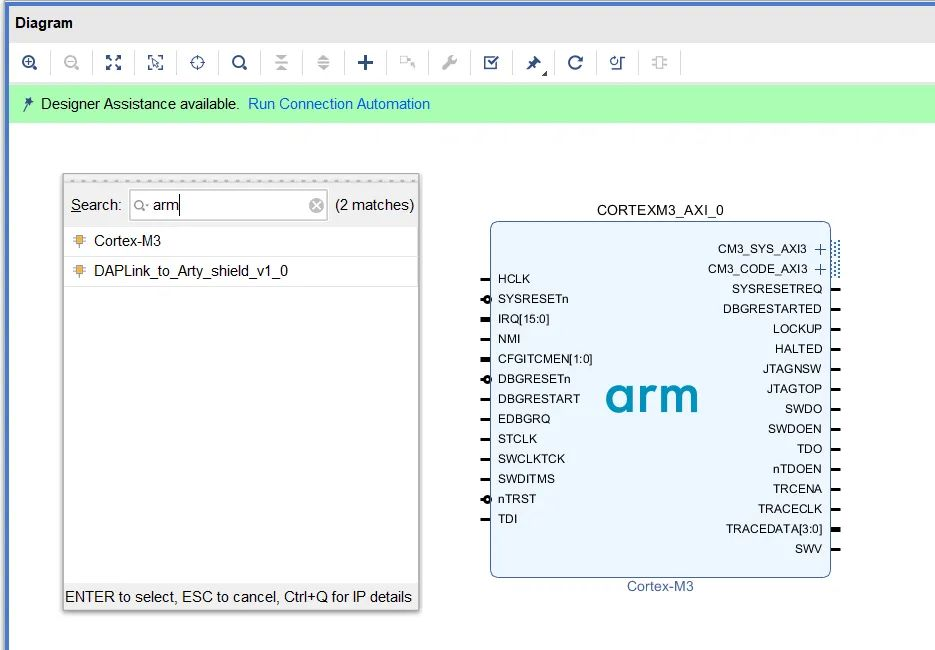This screenshot has width=935, height=650.
Task: Select the CORTEXM3_AXI_0 block arm logo
Action: click(651, 398)
